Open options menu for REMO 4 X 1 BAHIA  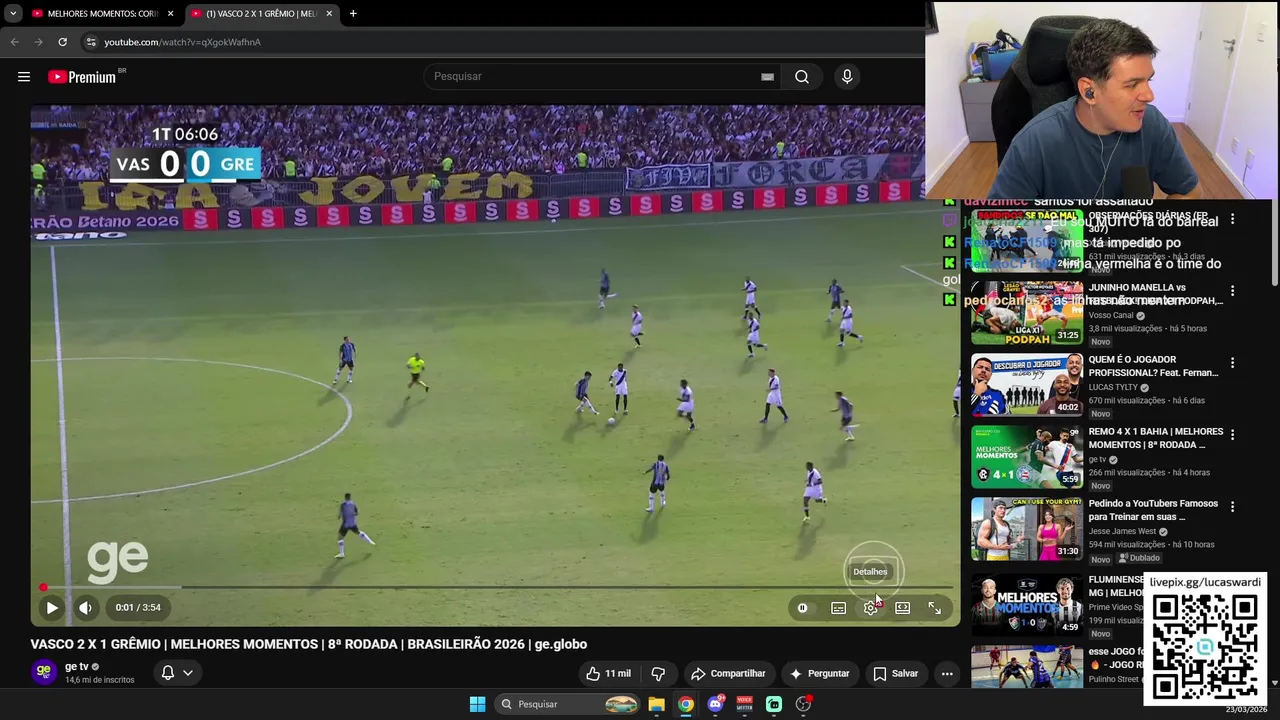click(x=1232, y=435)
